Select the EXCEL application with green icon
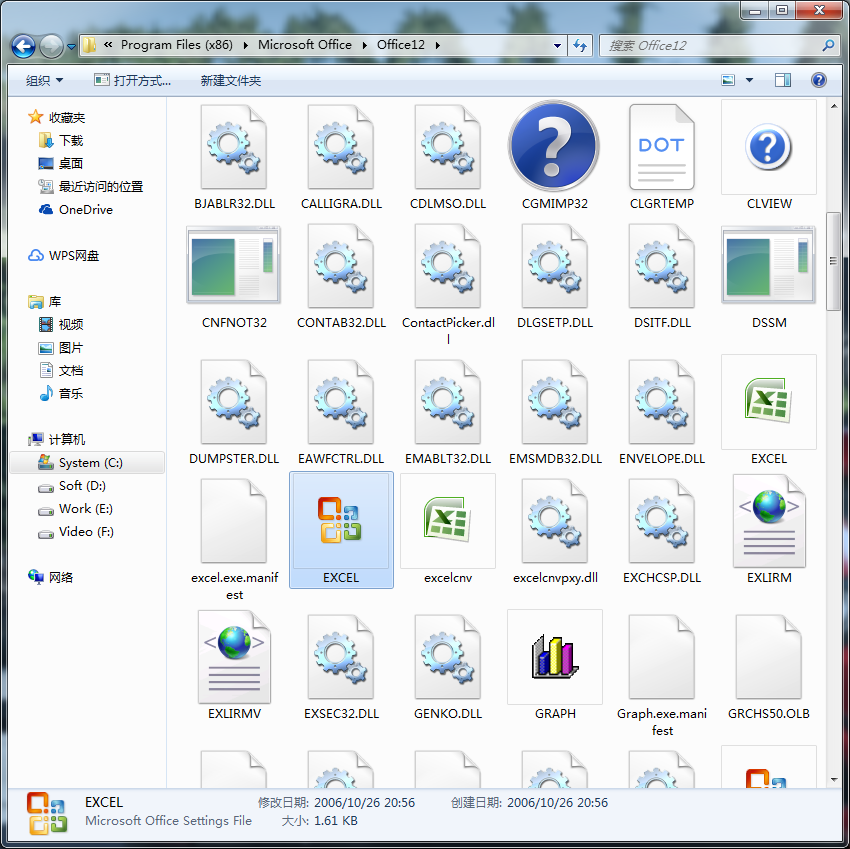This screenshot has height=849, width=850. click(769, 402)
